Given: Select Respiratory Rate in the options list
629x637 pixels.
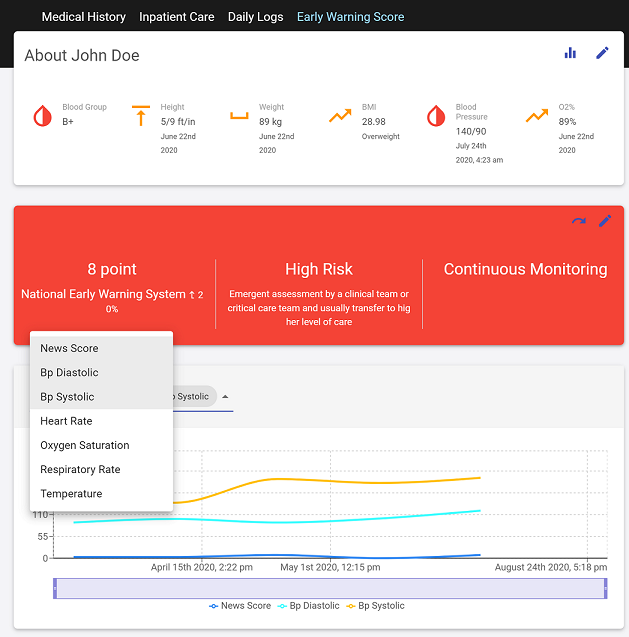Looking at the screenshot, I should pyautogui.click(x=80, y=470).
